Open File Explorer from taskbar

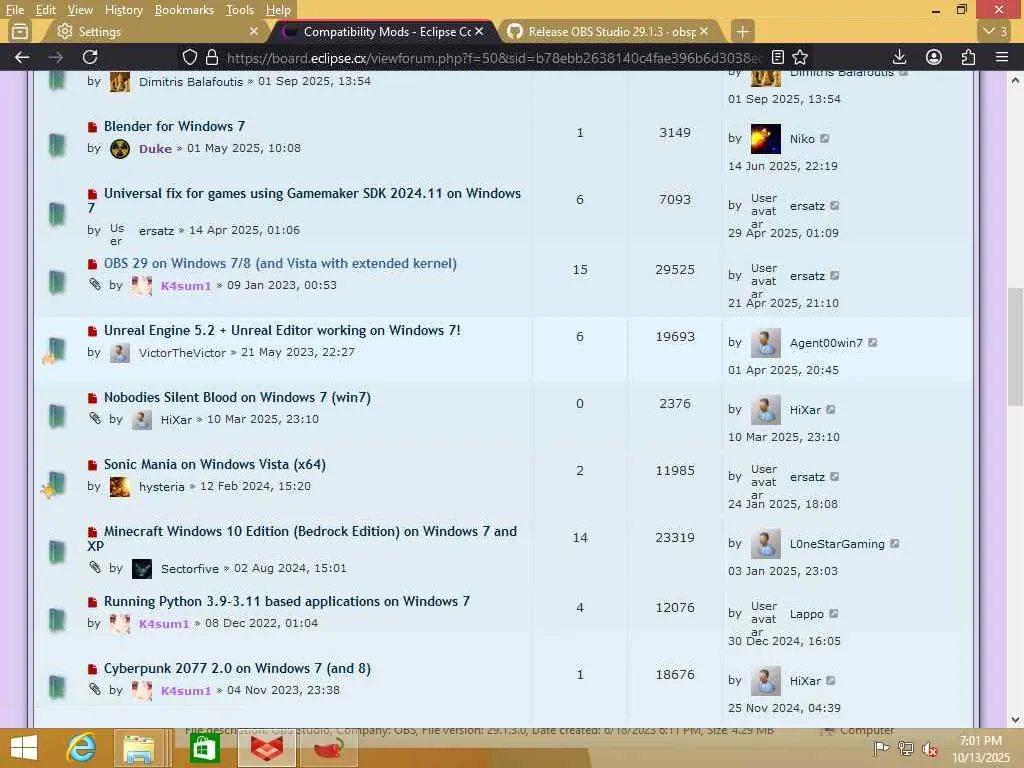(x=139, y=748)
